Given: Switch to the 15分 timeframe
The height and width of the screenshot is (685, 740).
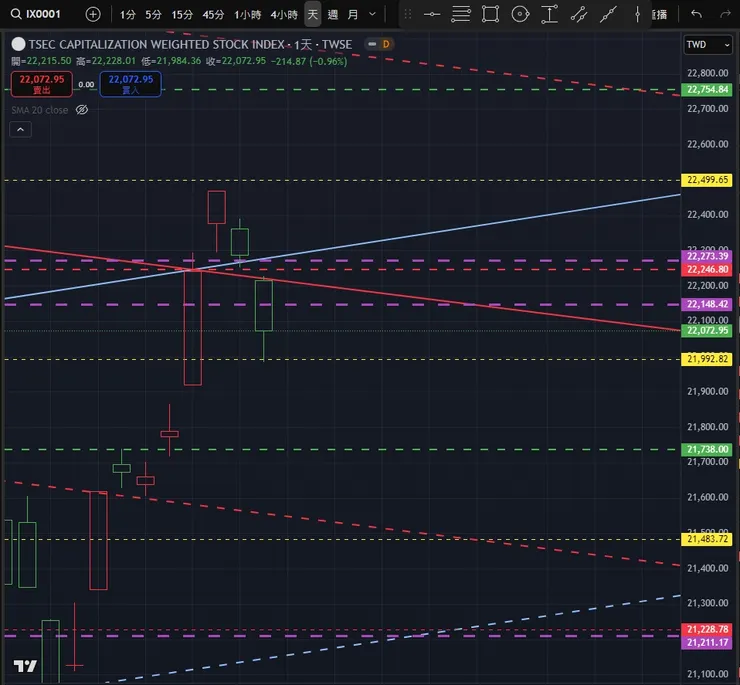Looking at the screenshot, I should 182,15.
